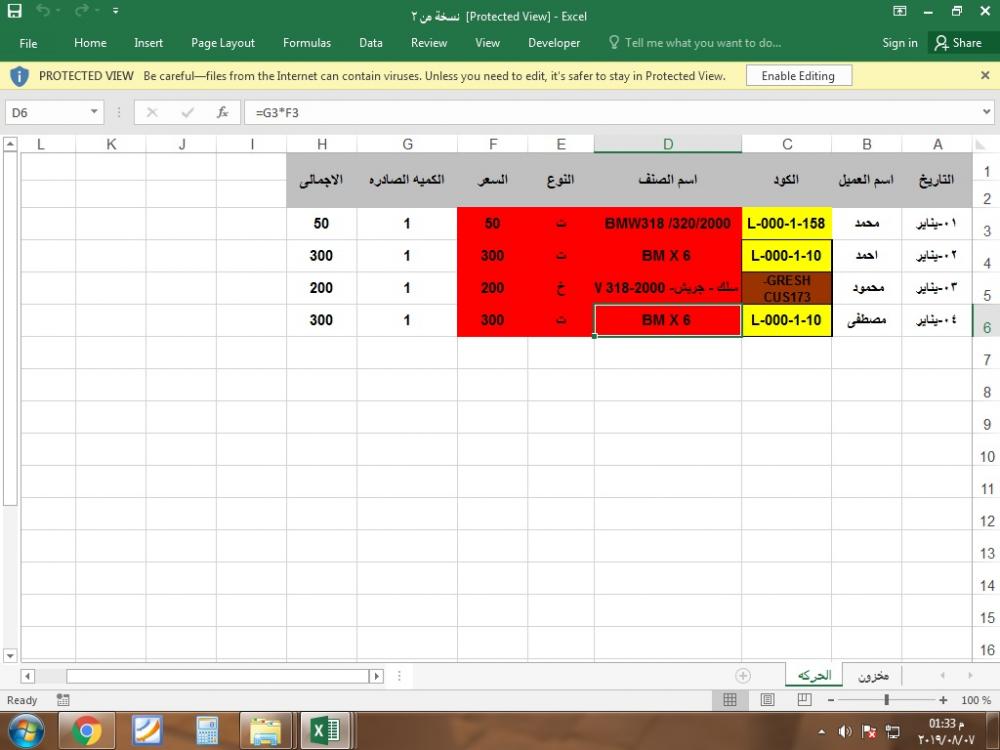The height and width of the screenshot is (750, 1000).
Task: Select the brown GRESH CUS173 cell
Action: (786, 288)
